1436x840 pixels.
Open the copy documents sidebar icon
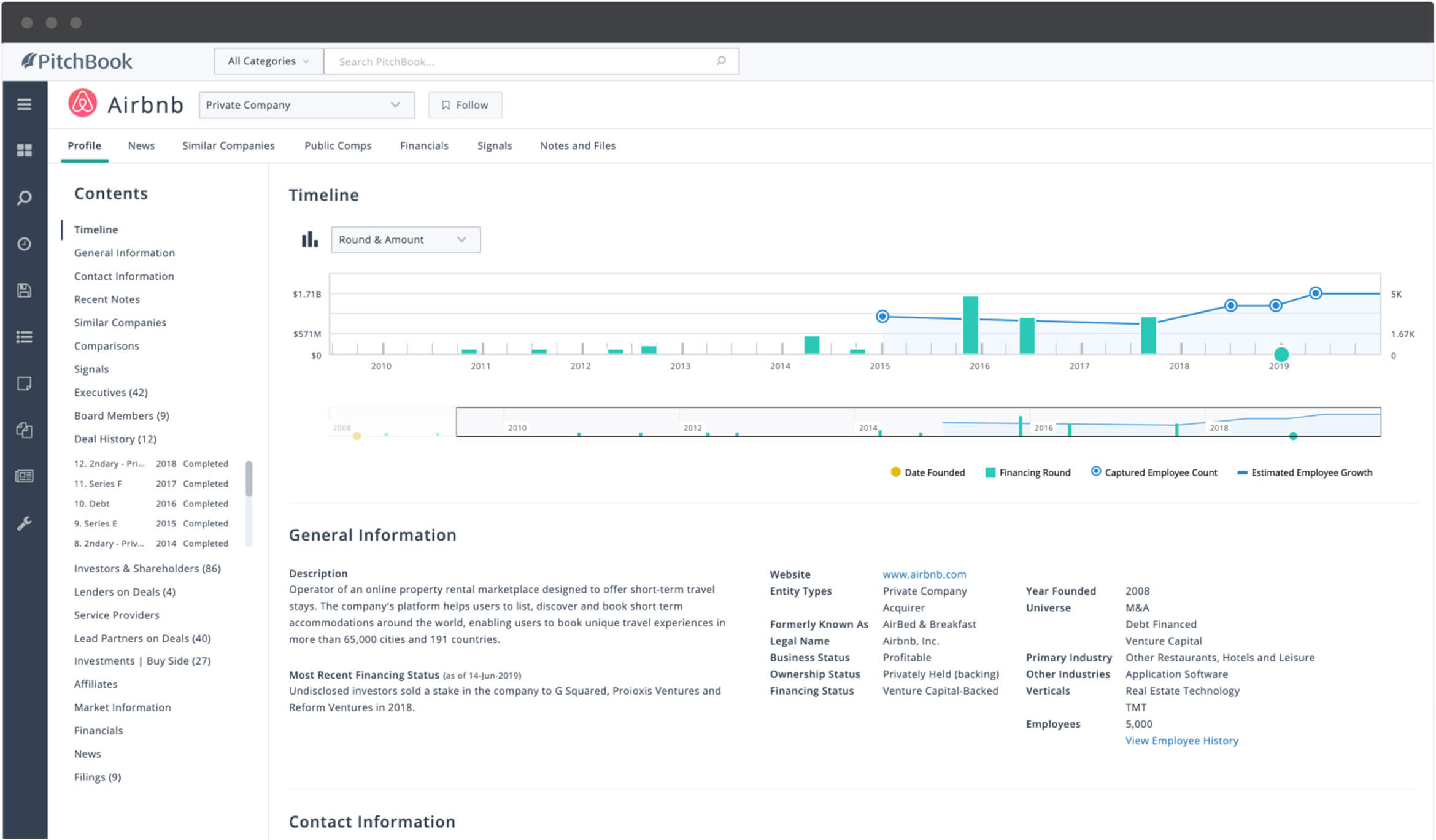tap(24, 430)
